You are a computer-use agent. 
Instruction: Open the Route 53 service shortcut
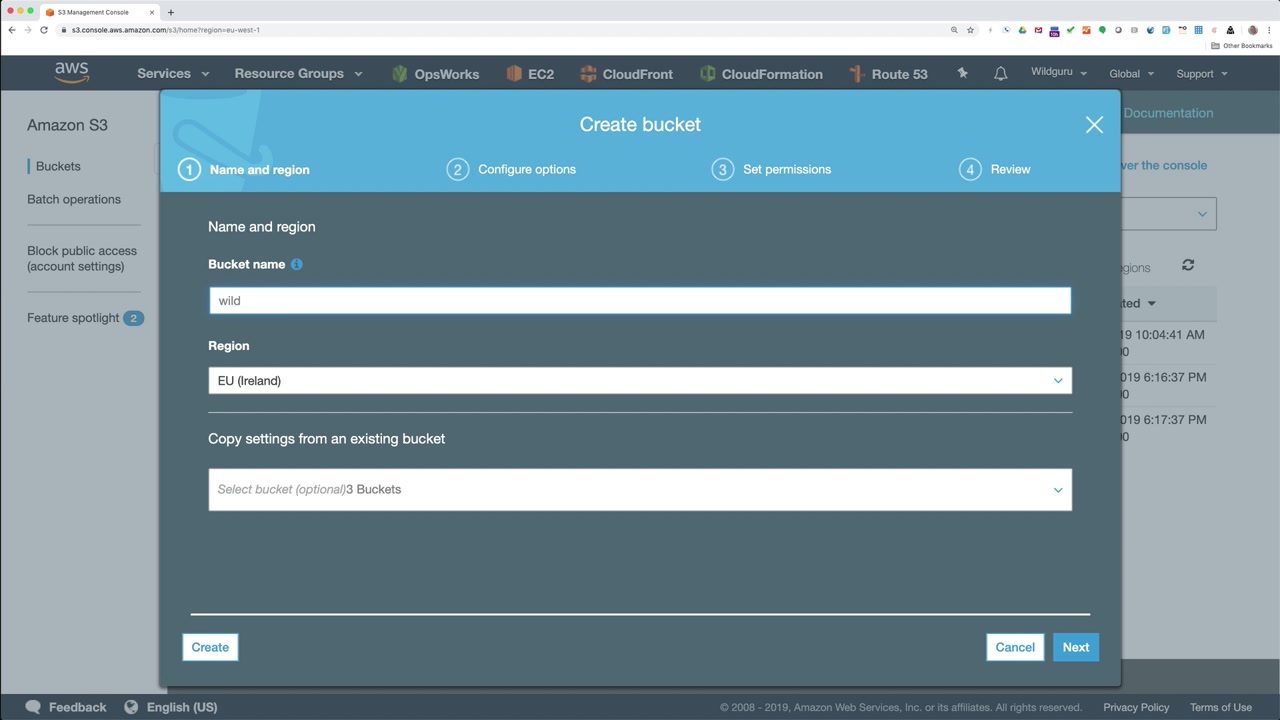[888, 74]
